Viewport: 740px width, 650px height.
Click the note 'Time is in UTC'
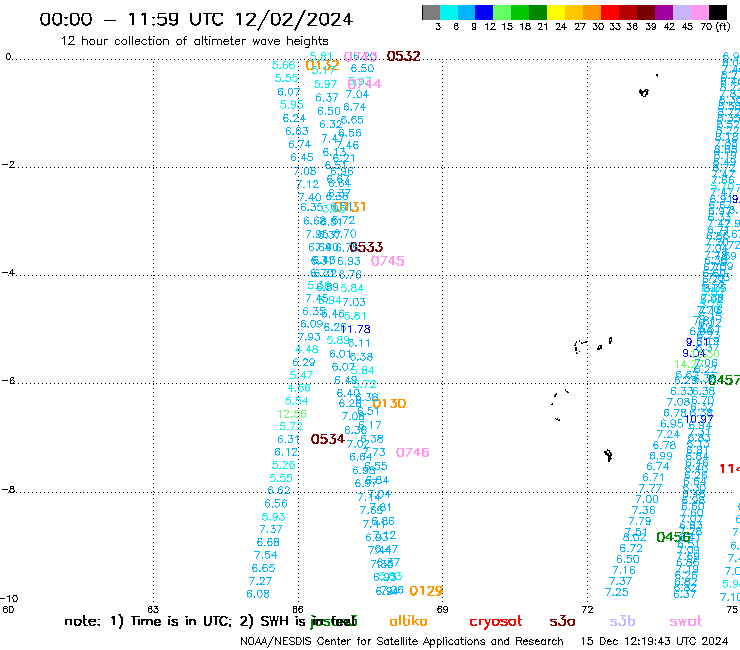pos(181,621)
